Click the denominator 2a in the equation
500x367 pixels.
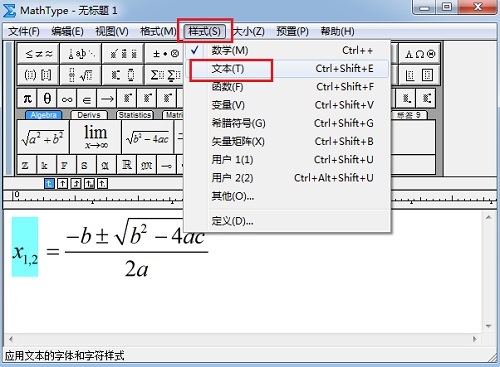137,269
